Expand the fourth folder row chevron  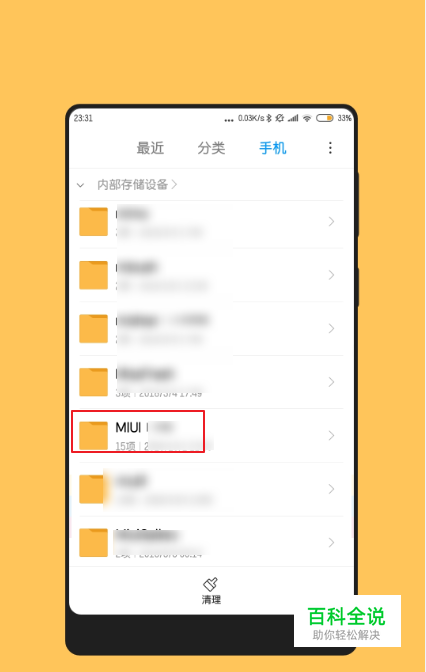[x=331, y=382]
